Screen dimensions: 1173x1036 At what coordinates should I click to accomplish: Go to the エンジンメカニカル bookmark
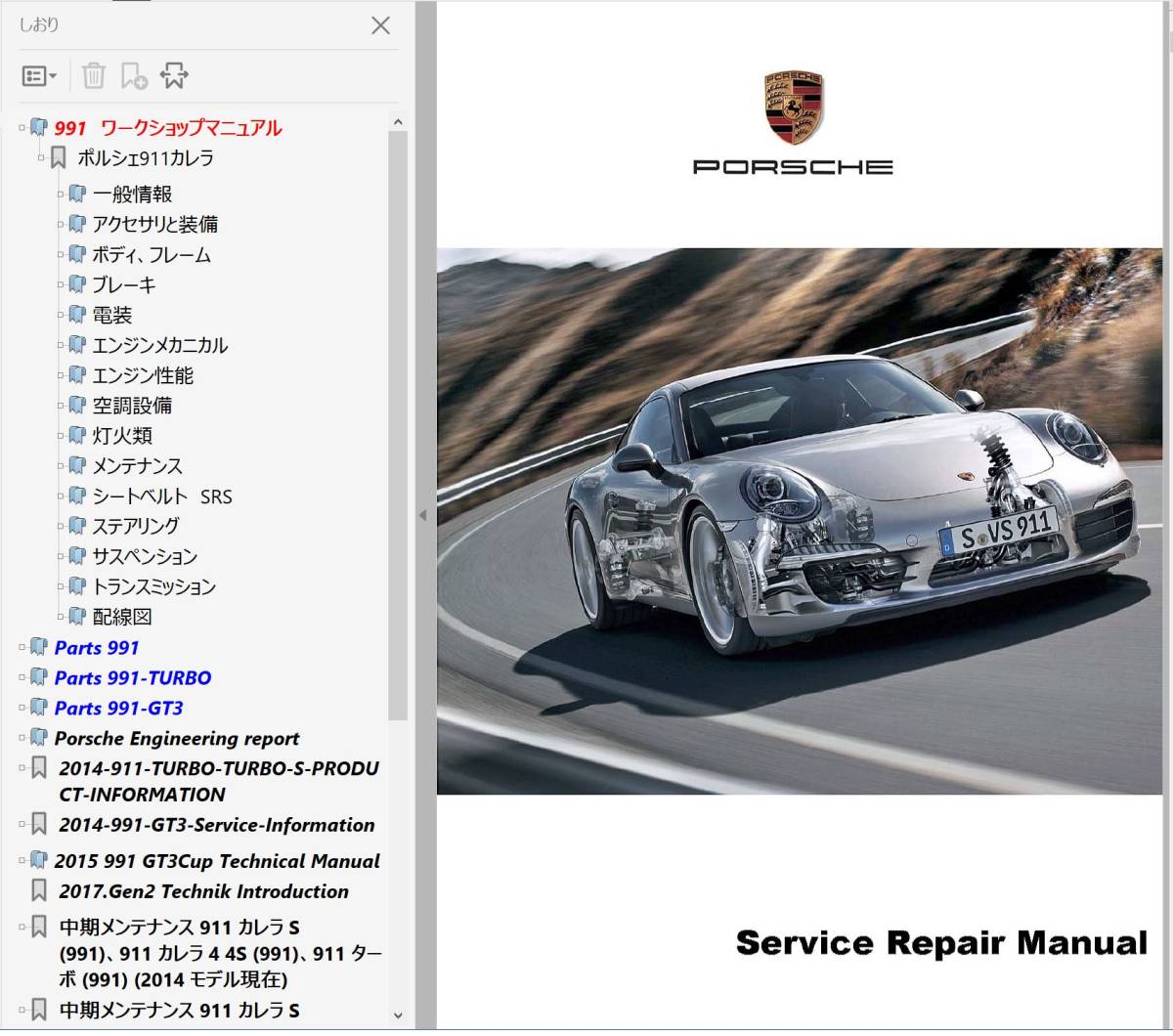160,345
